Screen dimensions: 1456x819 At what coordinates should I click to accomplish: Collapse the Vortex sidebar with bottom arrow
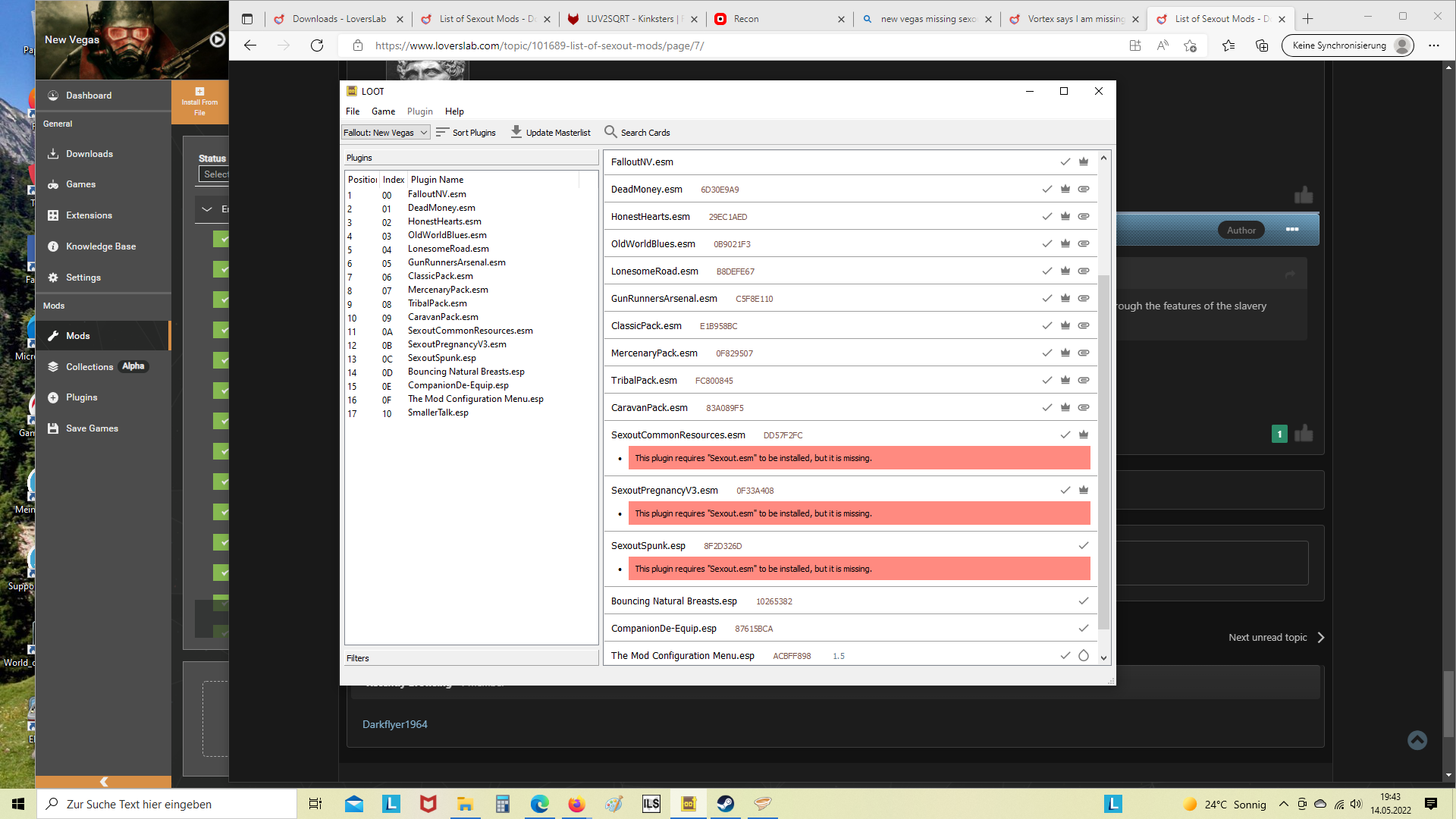point(104,782)
